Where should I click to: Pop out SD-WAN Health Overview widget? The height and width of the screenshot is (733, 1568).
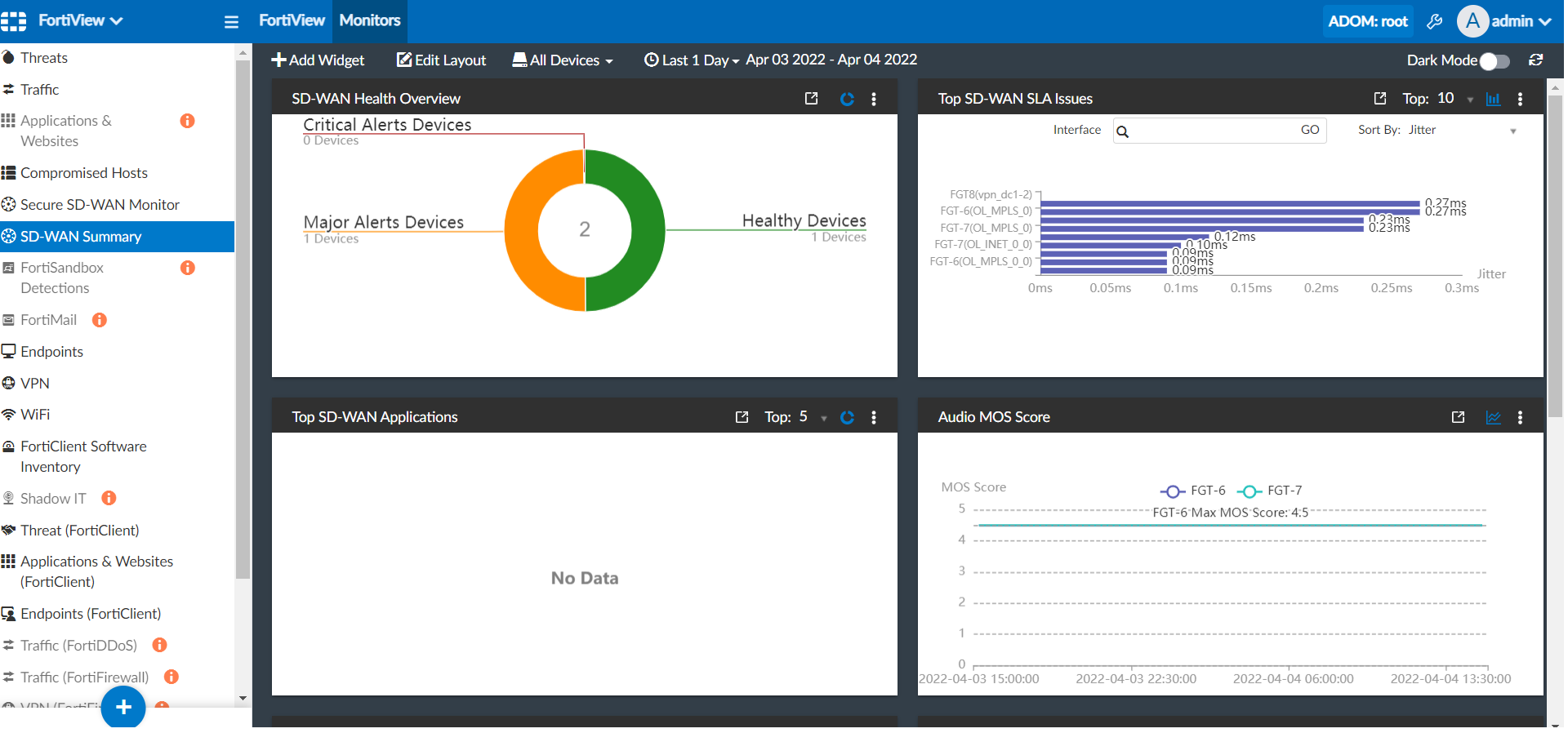[x=811, y=99]
